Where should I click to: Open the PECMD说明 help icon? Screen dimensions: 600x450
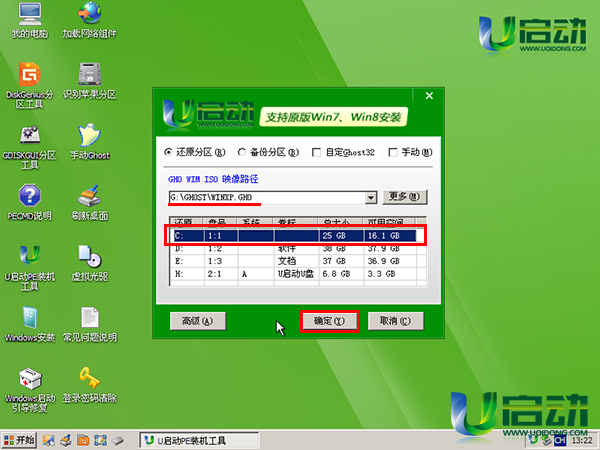[30, 202]
